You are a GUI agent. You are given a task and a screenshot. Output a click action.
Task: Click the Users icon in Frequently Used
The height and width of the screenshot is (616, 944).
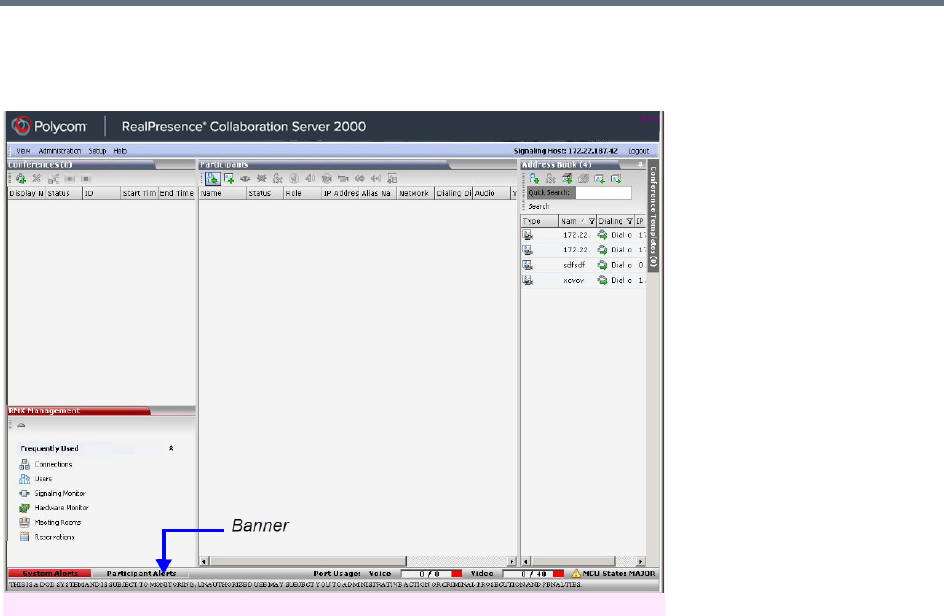pos(24,479)
